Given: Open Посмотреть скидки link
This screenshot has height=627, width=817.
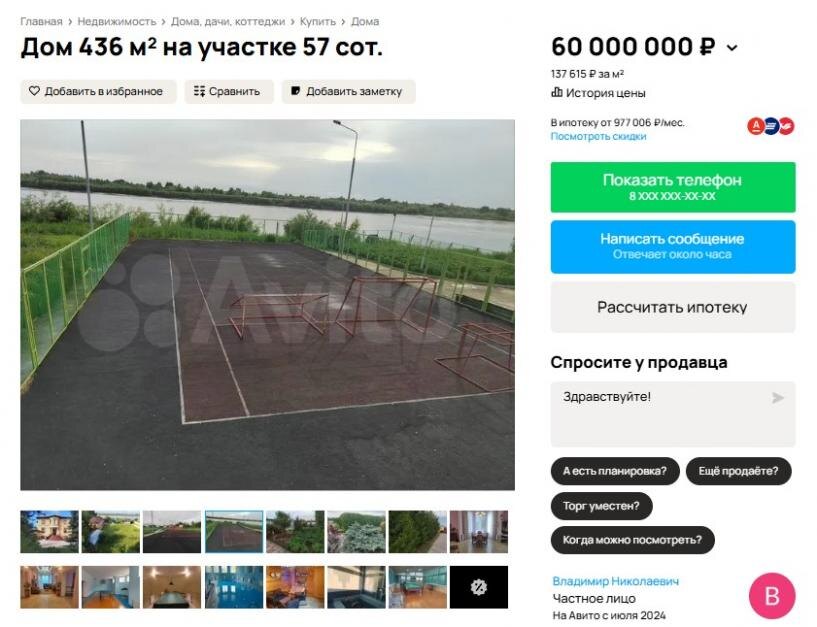Looking at the screenshot, I should click(598, 137).
